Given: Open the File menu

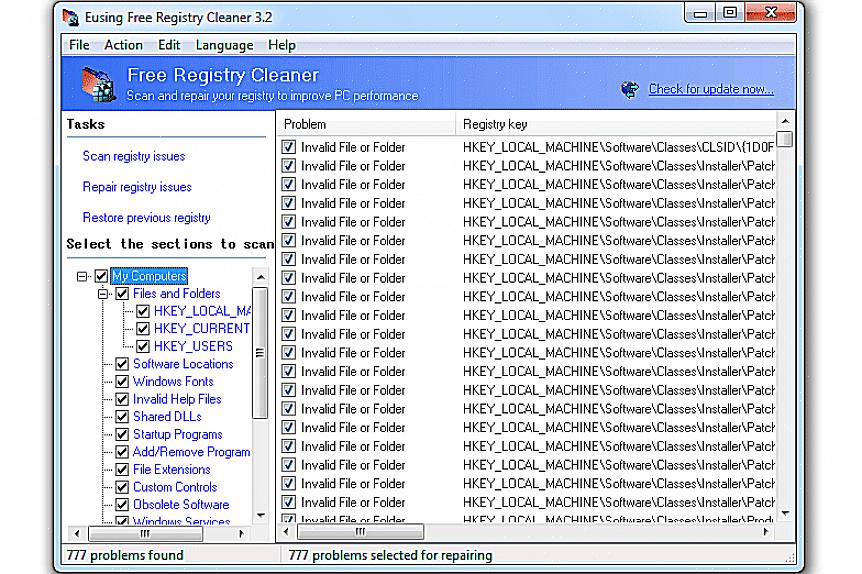Looking at the screenshot, I should pyautogui.click(x=79, y=45).
